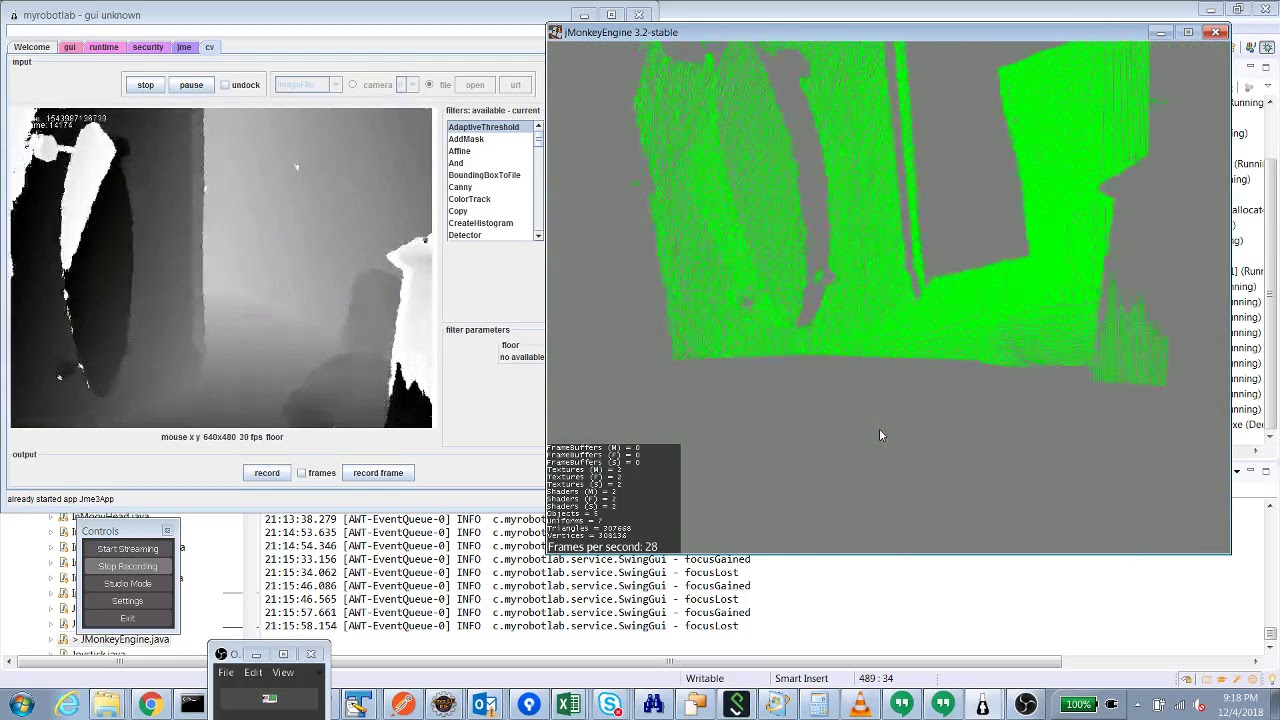Select AdaptiveThreshold in the filters list
The image size is (1280, 720).
click(x=490, y=127)
